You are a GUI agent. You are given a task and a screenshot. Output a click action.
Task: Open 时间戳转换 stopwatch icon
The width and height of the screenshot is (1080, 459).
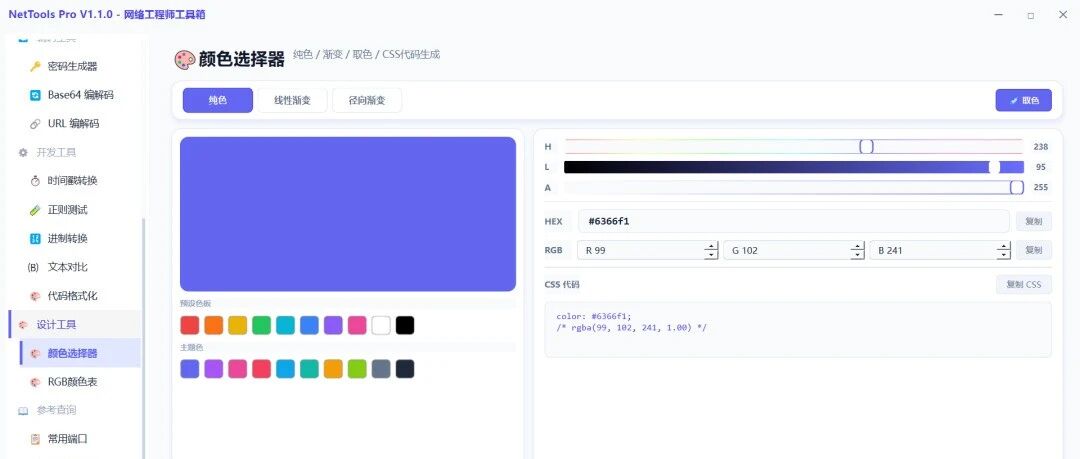pos(35,181)
